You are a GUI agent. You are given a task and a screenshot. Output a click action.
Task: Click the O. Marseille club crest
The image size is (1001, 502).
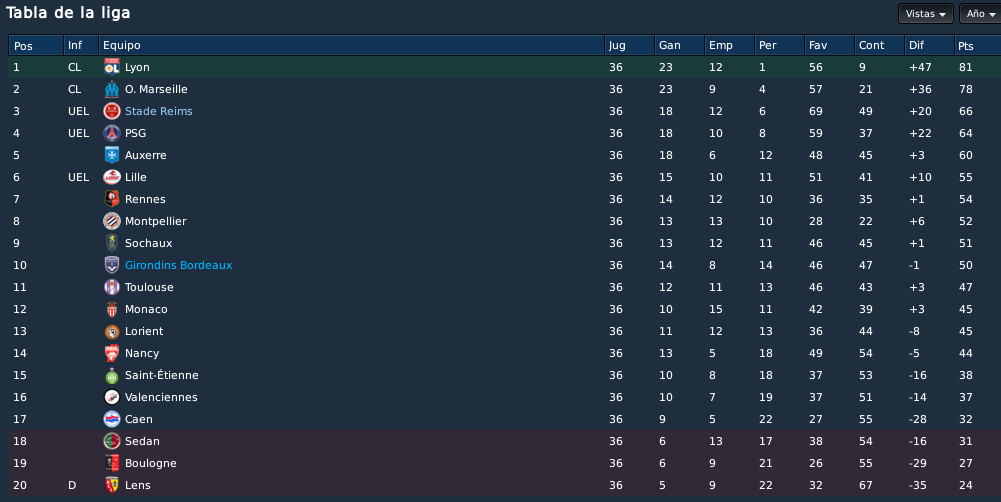[112, 89]
